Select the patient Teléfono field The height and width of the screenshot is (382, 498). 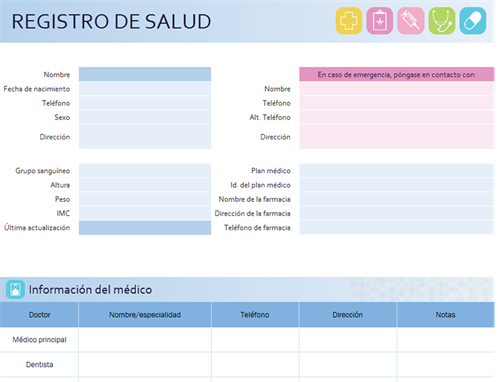coord(145,103)
